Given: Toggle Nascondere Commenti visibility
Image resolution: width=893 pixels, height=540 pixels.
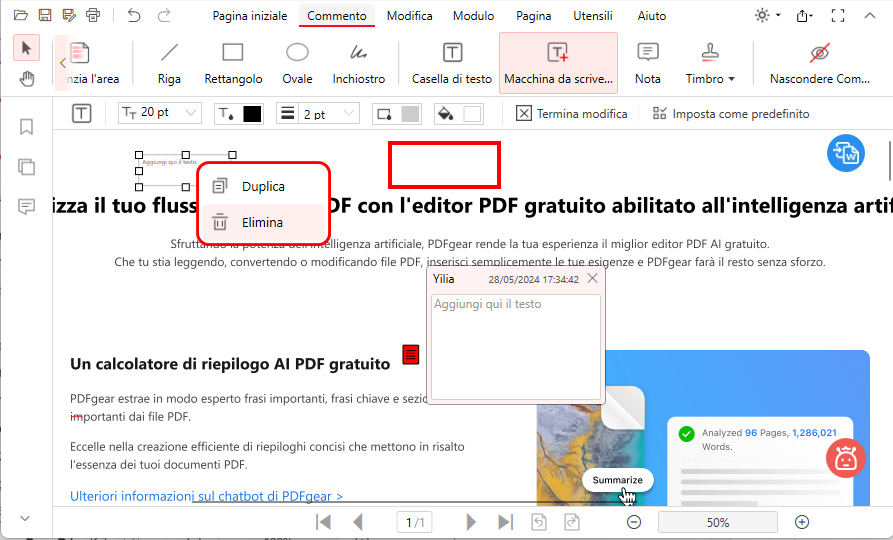Looking at the screenshot, I should 820,64.
